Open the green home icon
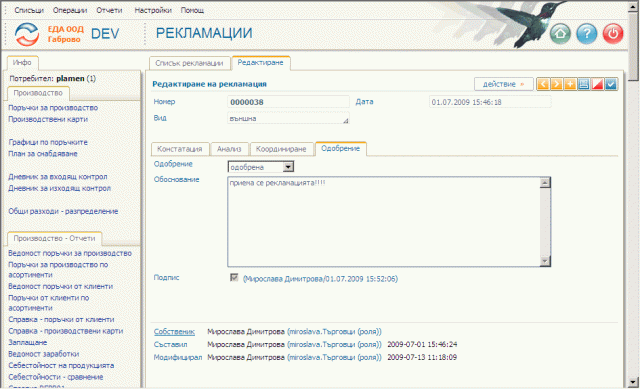This screenshot has height=389, width=640. [x=560, y=33]
